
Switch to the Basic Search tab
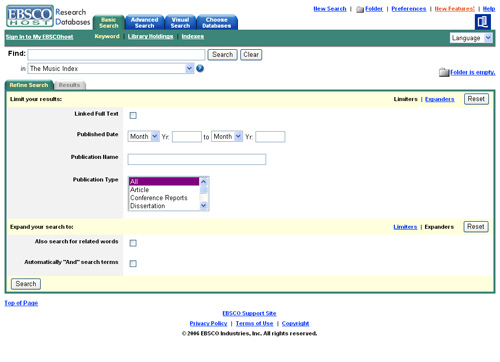pos(109,23)
